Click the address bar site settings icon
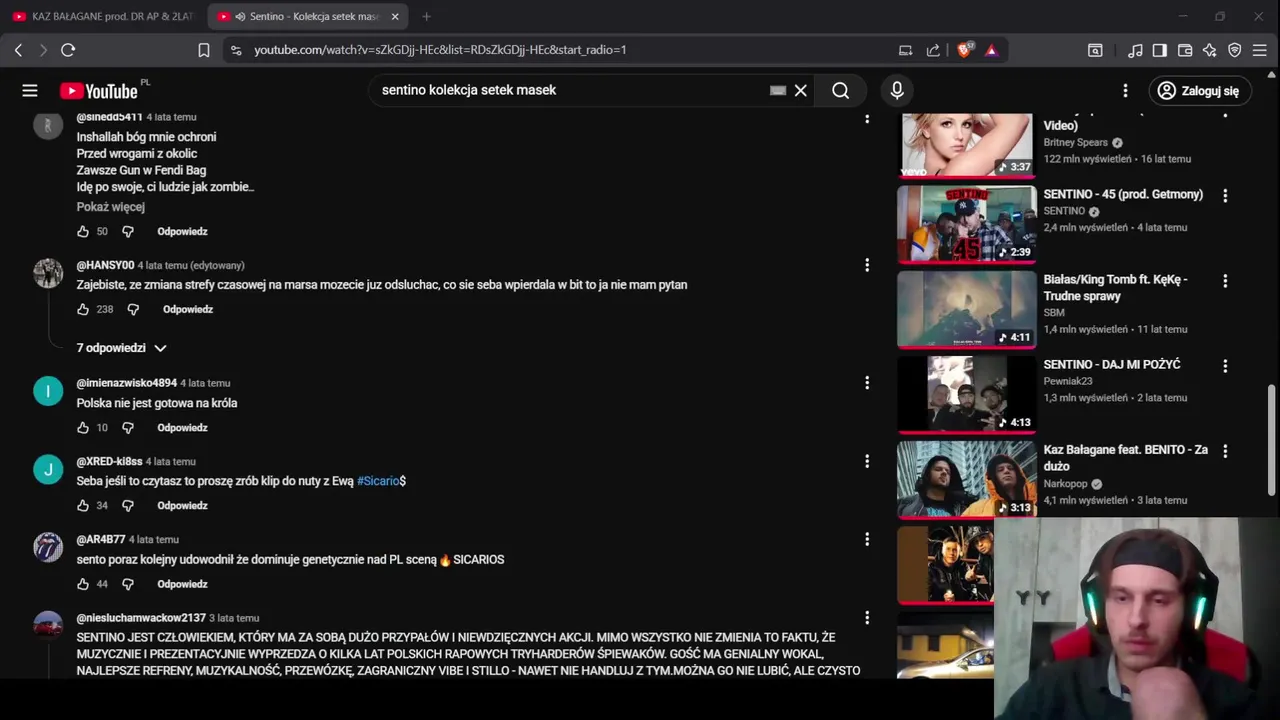1280x720 pixels. [235, 50]
